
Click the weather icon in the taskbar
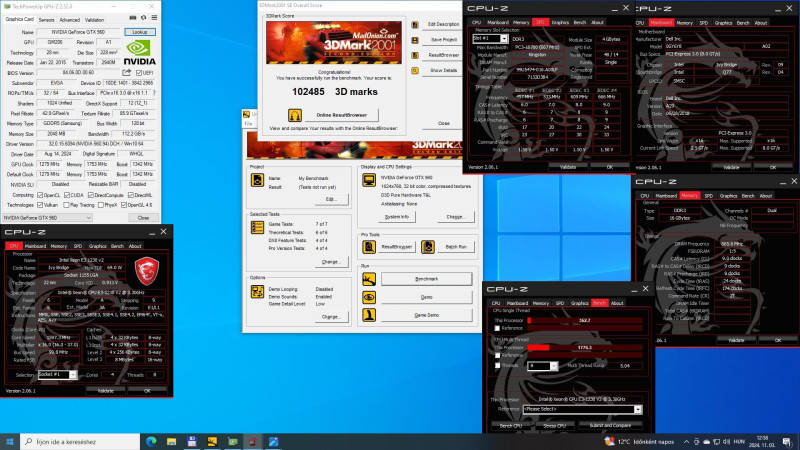tap(609, 441)
